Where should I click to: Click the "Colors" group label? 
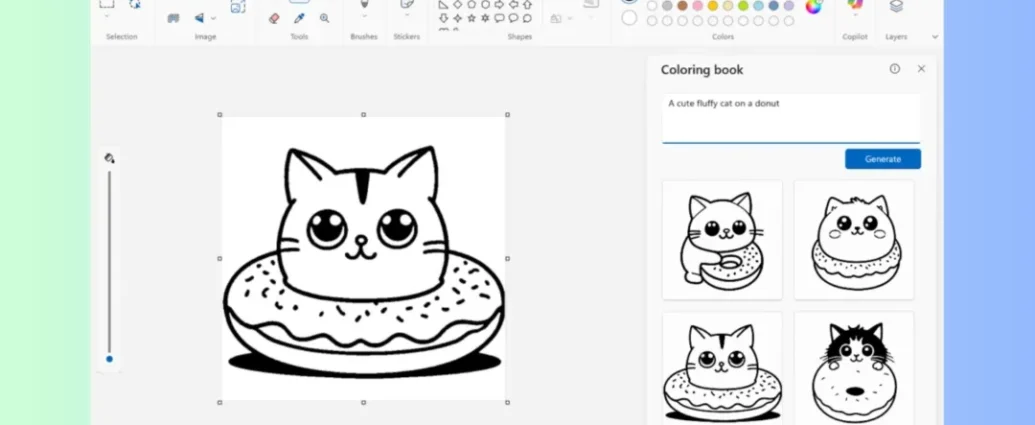(x=723, y=37)
